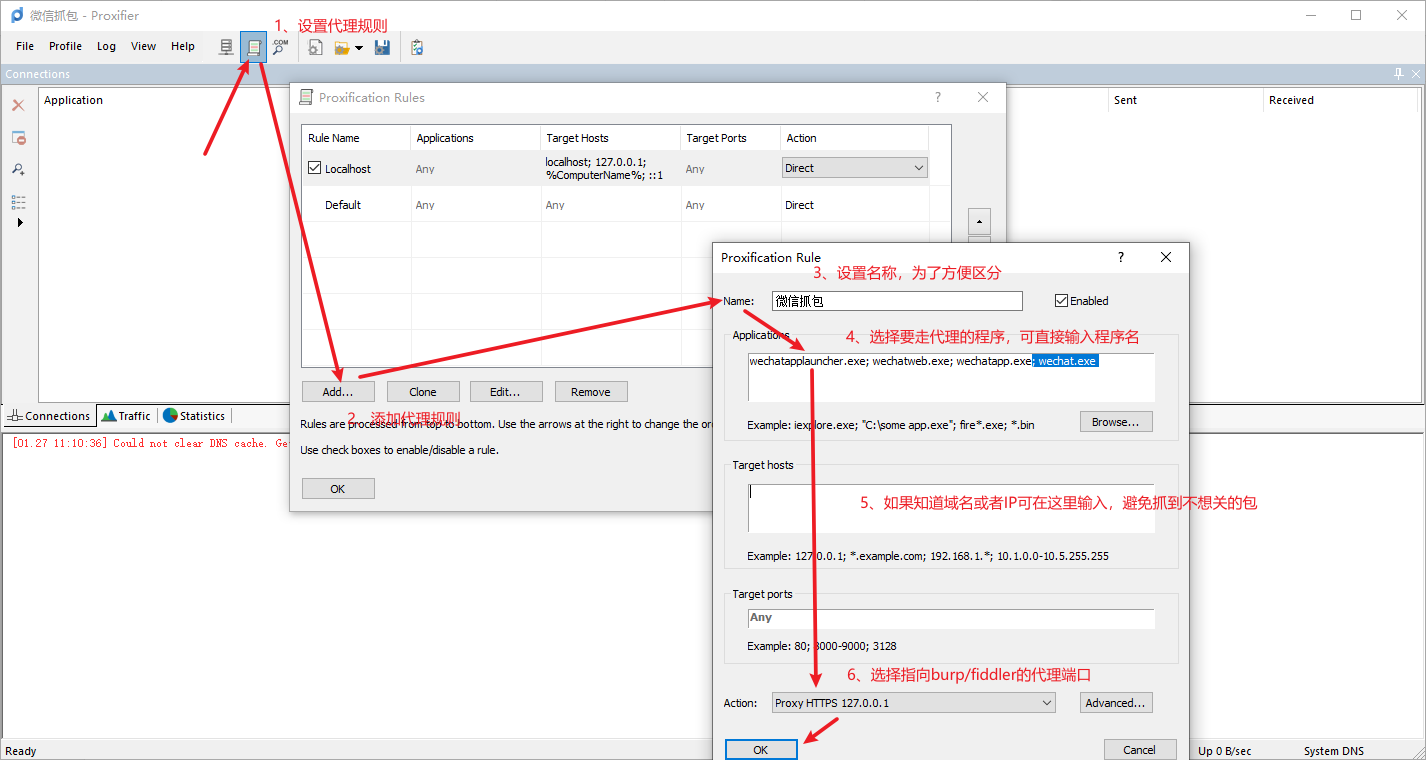Screen dimensions: 1426x760
Task: Click OK in Proxification Rule dialog
Action: [761, 750]
